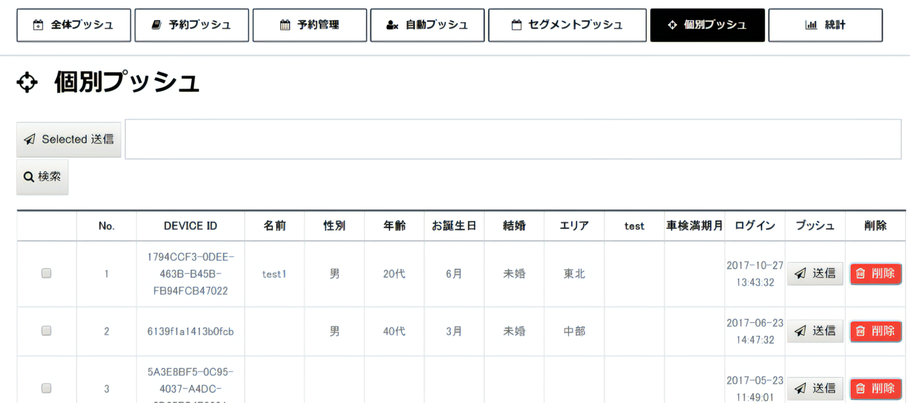Viewport: 910px width, 403px height.
Task: Click the calendar icon on セグメントプッシュ tab
Action: click(x=516, y=25)
